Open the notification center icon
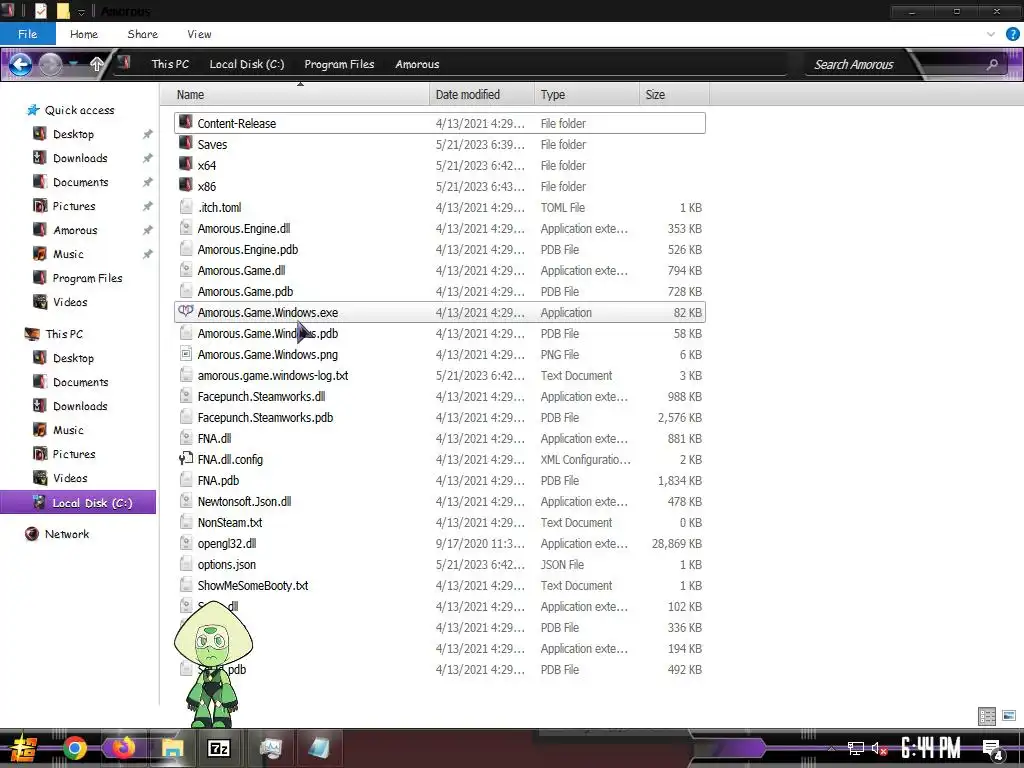This screenshot has height=768, width=1024. tap(992, 750)
